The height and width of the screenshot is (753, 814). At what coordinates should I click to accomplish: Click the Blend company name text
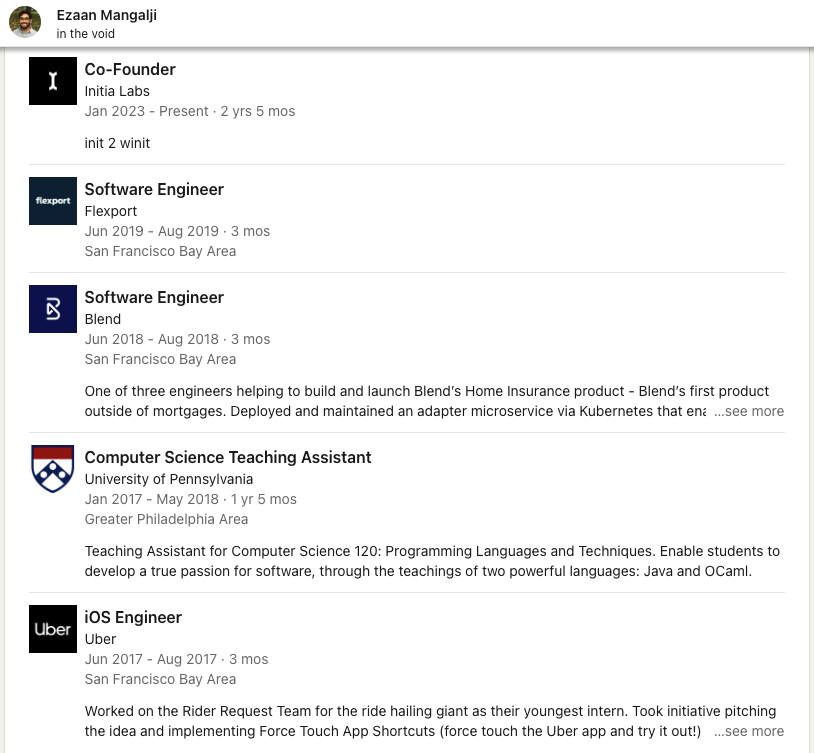click(103, 319)
